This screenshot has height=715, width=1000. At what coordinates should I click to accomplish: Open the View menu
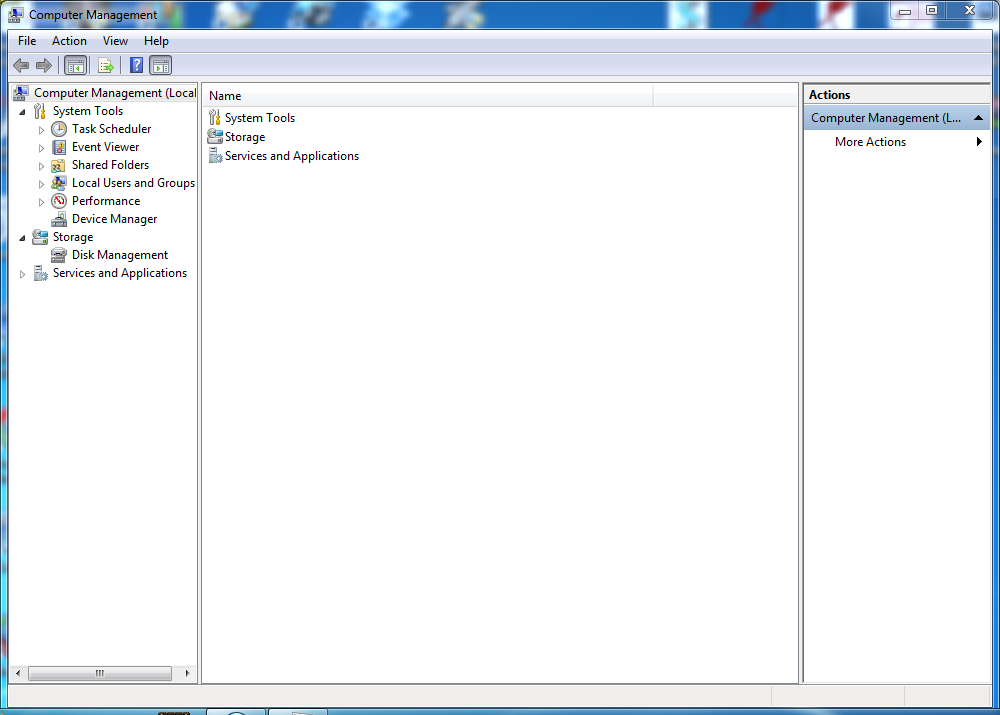(115, 41)
